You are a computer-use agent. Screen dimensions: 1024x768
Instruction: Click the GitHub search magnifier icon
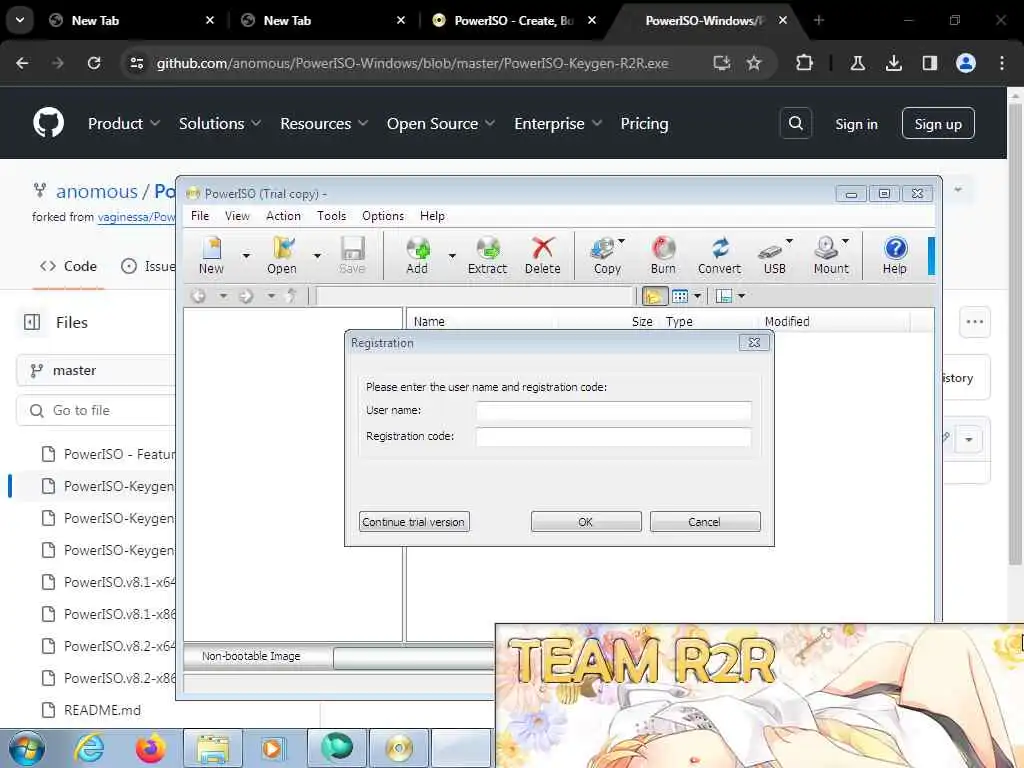(795, 123)
